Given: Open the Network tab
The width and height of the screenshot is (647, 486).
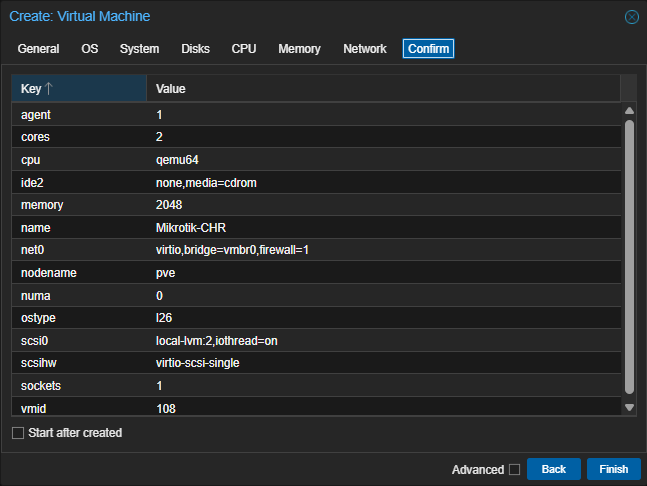Looking at the screenshot, I should point(365,49).
